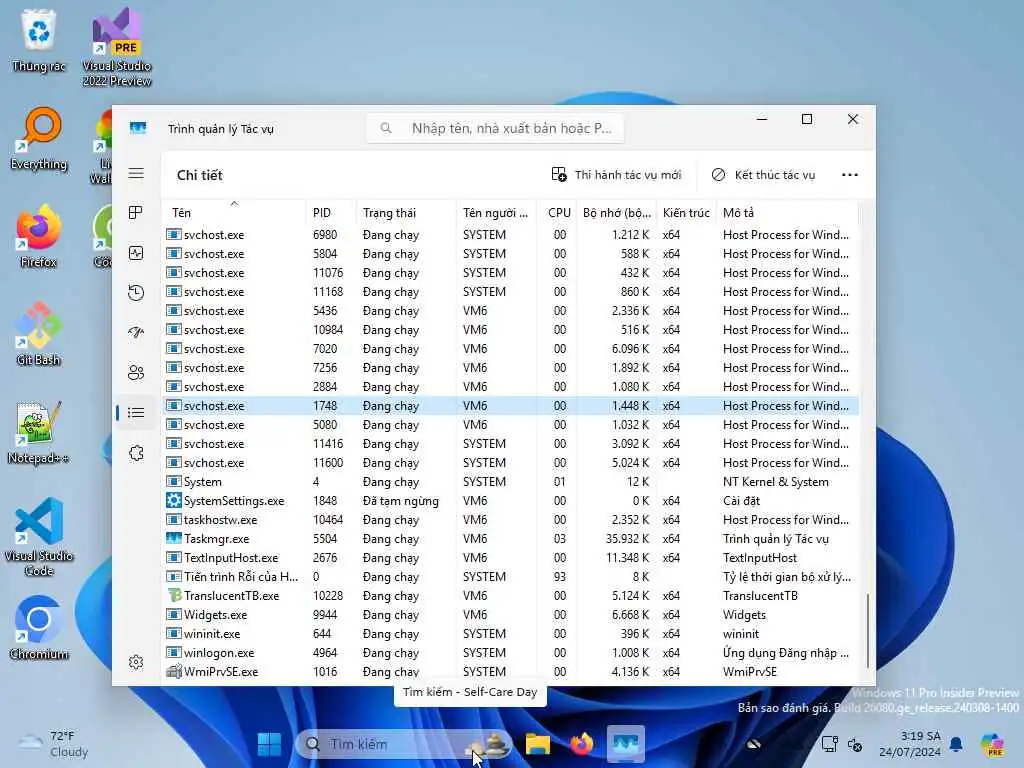Select the taskhostw.exe row
The height and width of the screenshot is (768, 1024).
(510, 520)
